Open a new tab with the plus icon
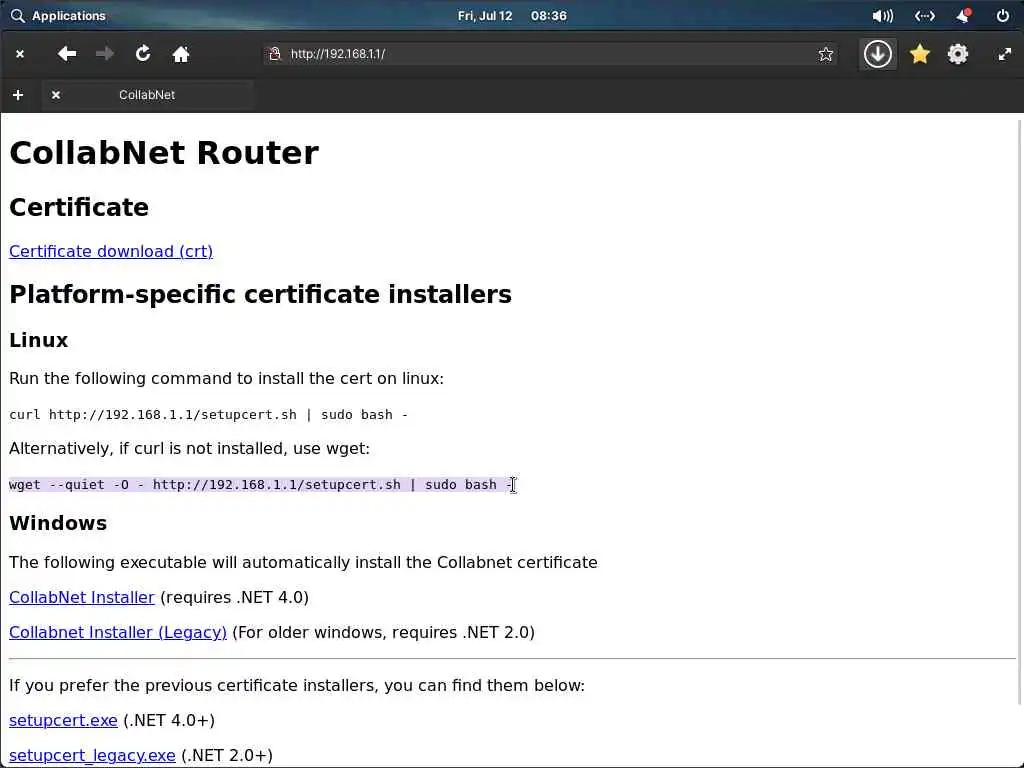The height and width of the screenshot is (768, 1024). point(18,95)
